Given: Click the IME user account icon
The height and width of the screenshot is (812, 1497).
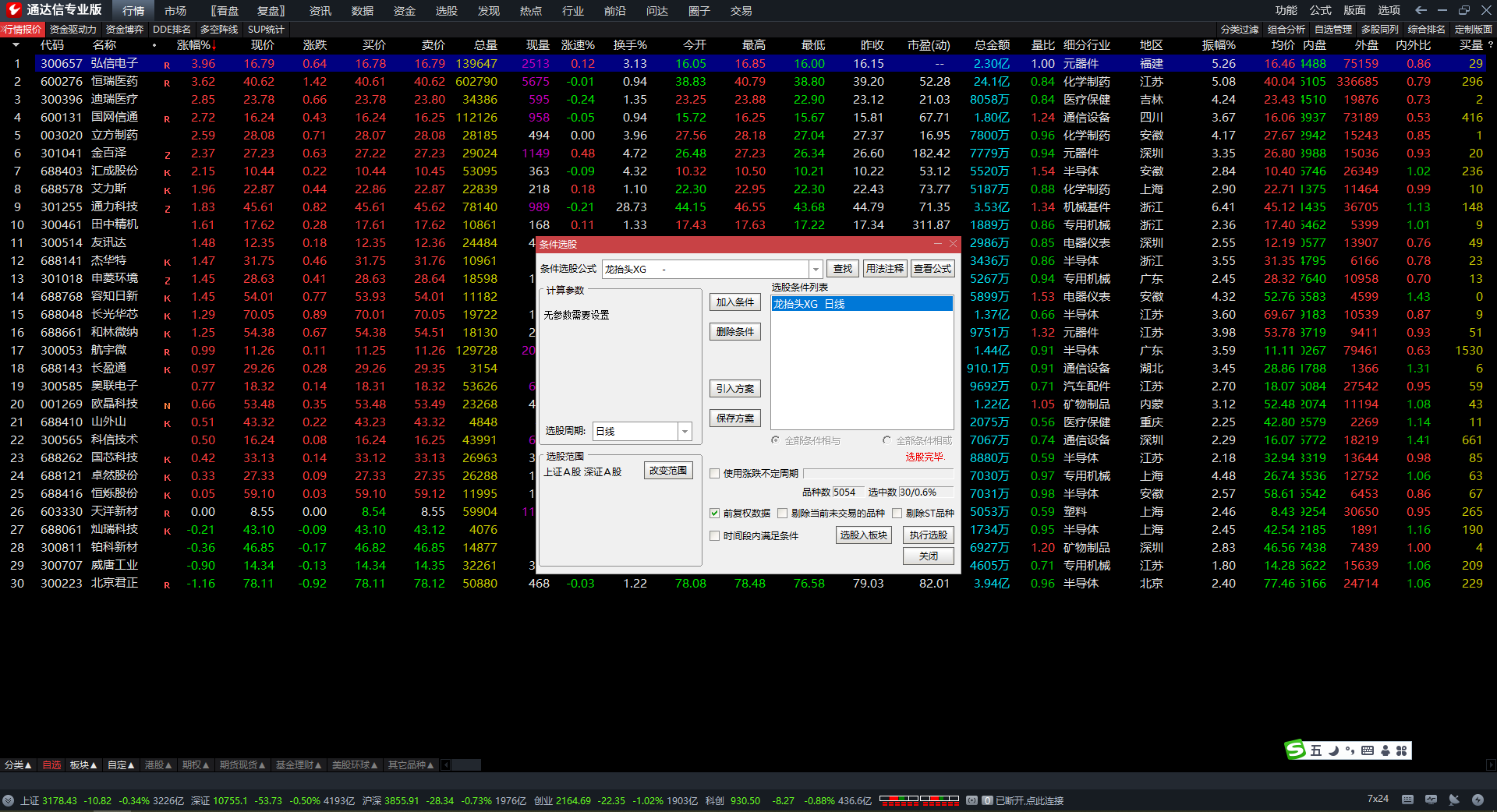Looking at the screenshot, I should tap(1386, 750).
